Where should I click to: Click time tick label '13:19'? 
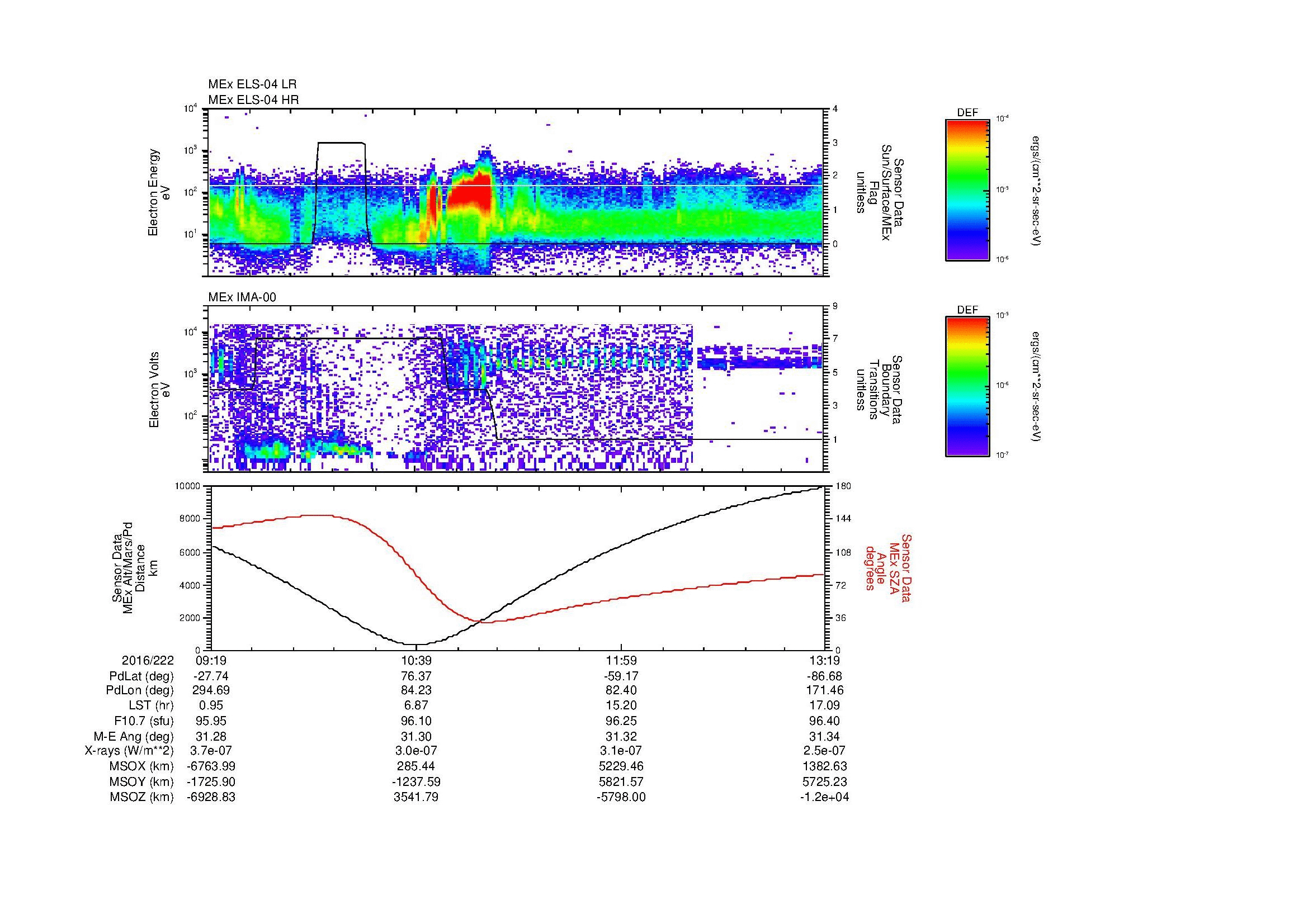825,660
